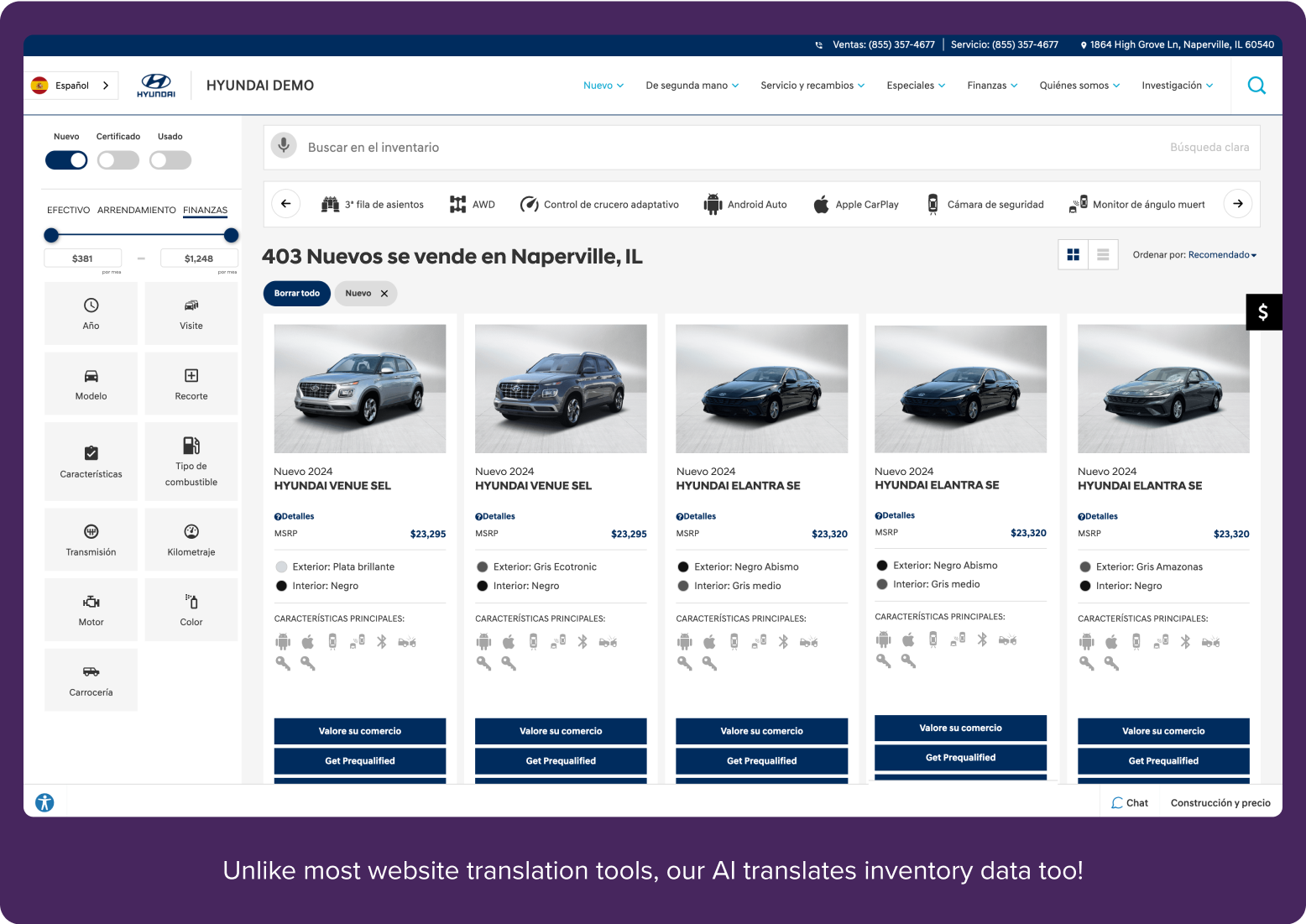Screen dimensions: 1306x924
Task: Open the Motor filter tile
Action: [x=91, y=610]
